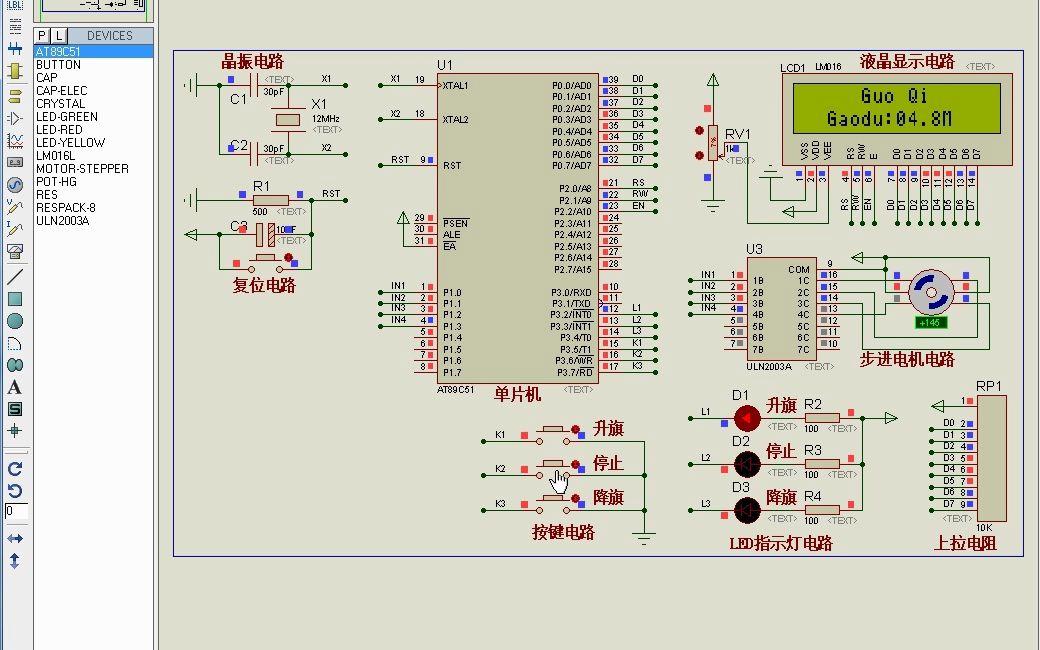The image size is (1040, 650).
Task: Select the device pins tool
Action: 15,118
